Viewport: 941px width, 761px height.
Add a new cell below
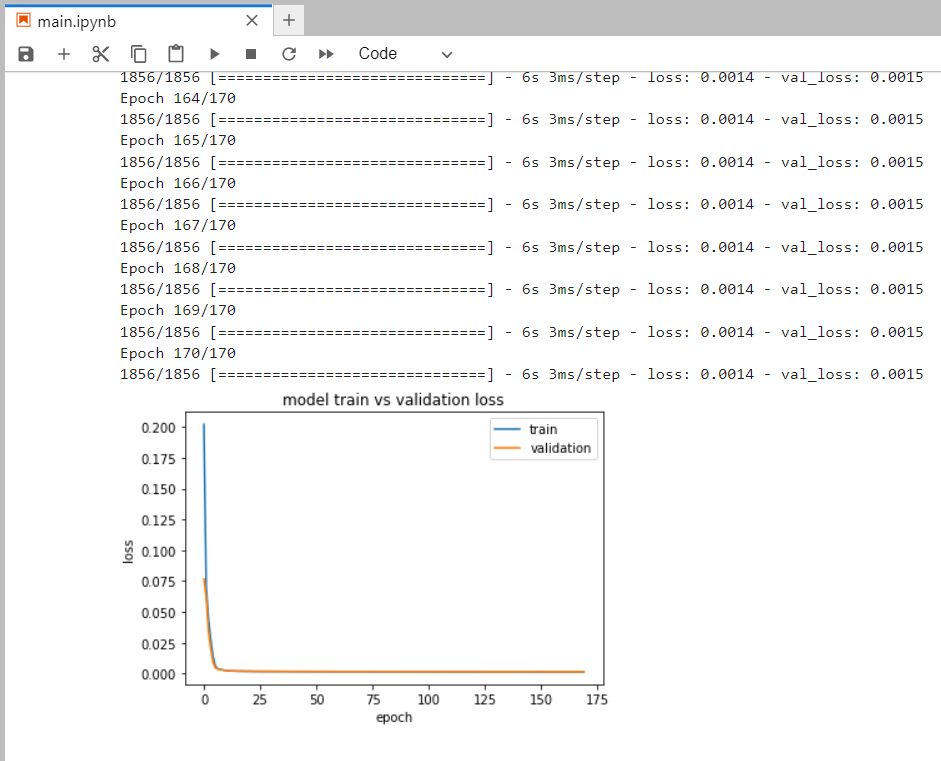[63, 54]
